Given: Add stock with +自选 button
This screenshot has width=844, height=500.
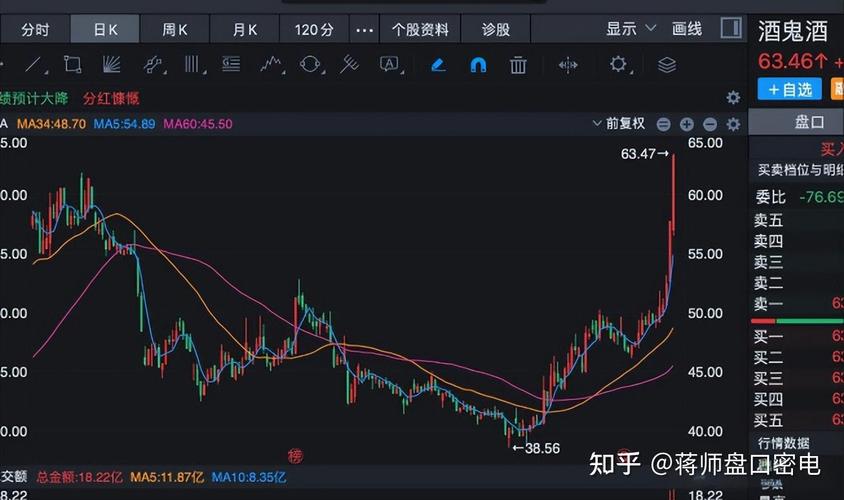Looking at the screenshot, I should pyautogui.click(x=789, y=89).
